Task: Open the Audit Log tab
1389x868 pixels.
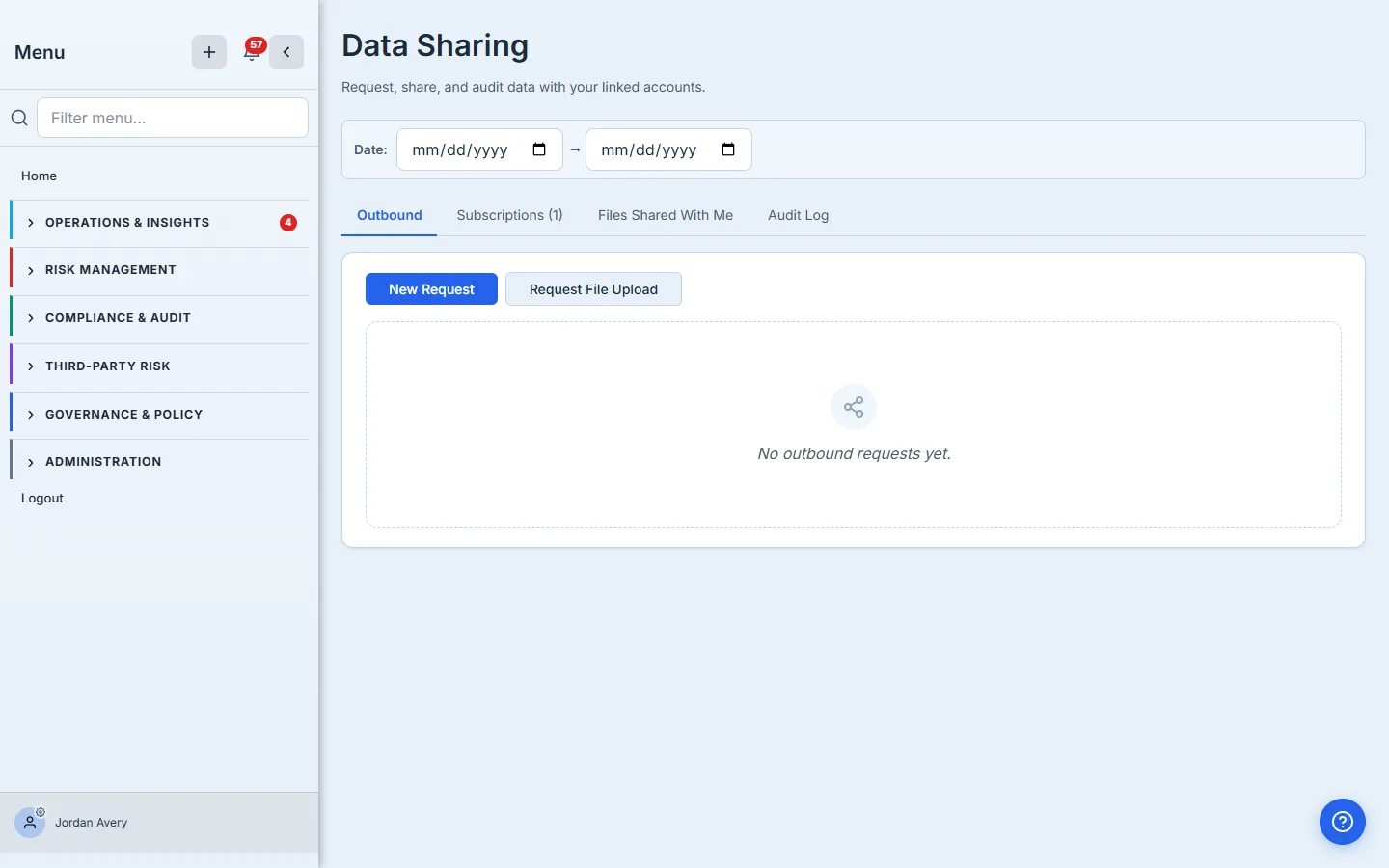Action: (798, 215)
